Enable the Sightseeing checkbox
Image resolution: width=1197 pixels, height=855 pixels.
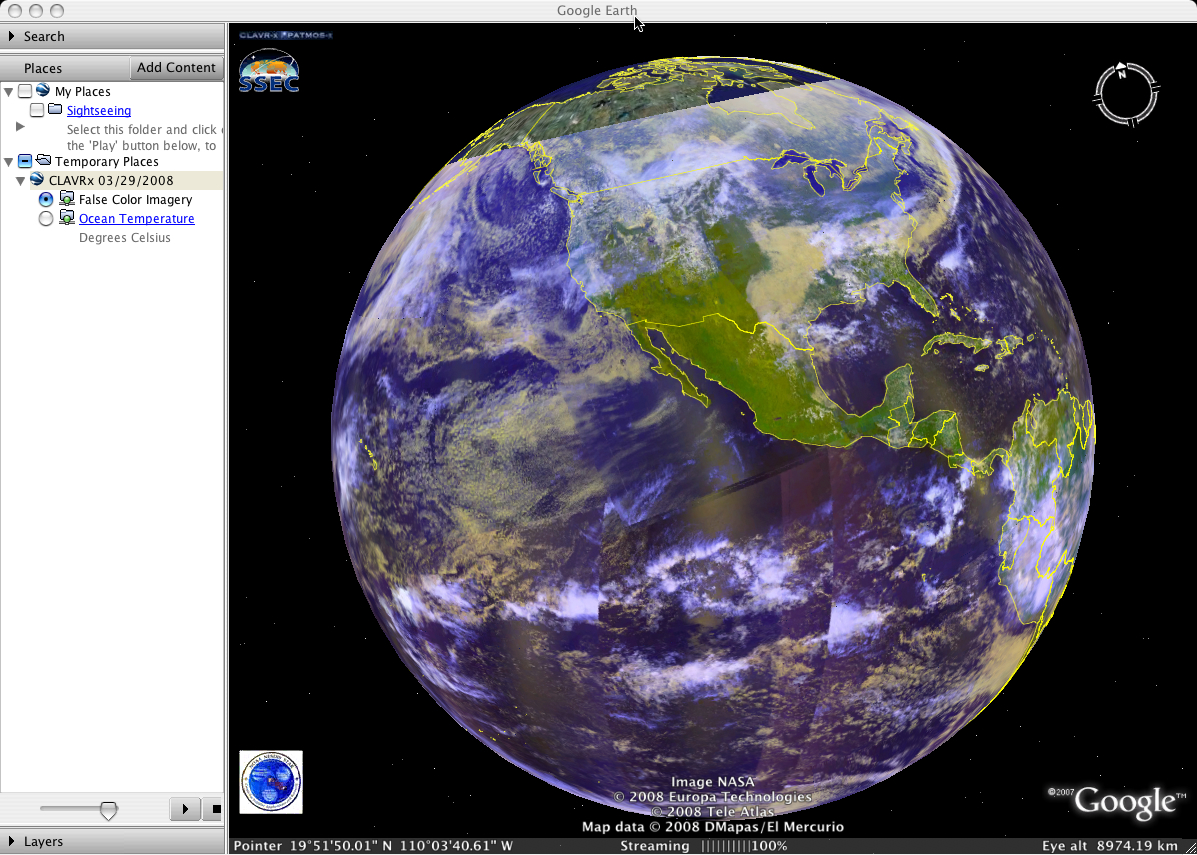[37, 111]
